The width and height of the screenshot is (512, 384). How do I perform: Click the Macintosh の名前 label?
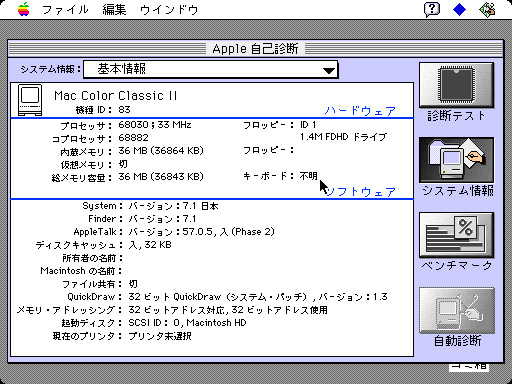click(x=81, y=271)
